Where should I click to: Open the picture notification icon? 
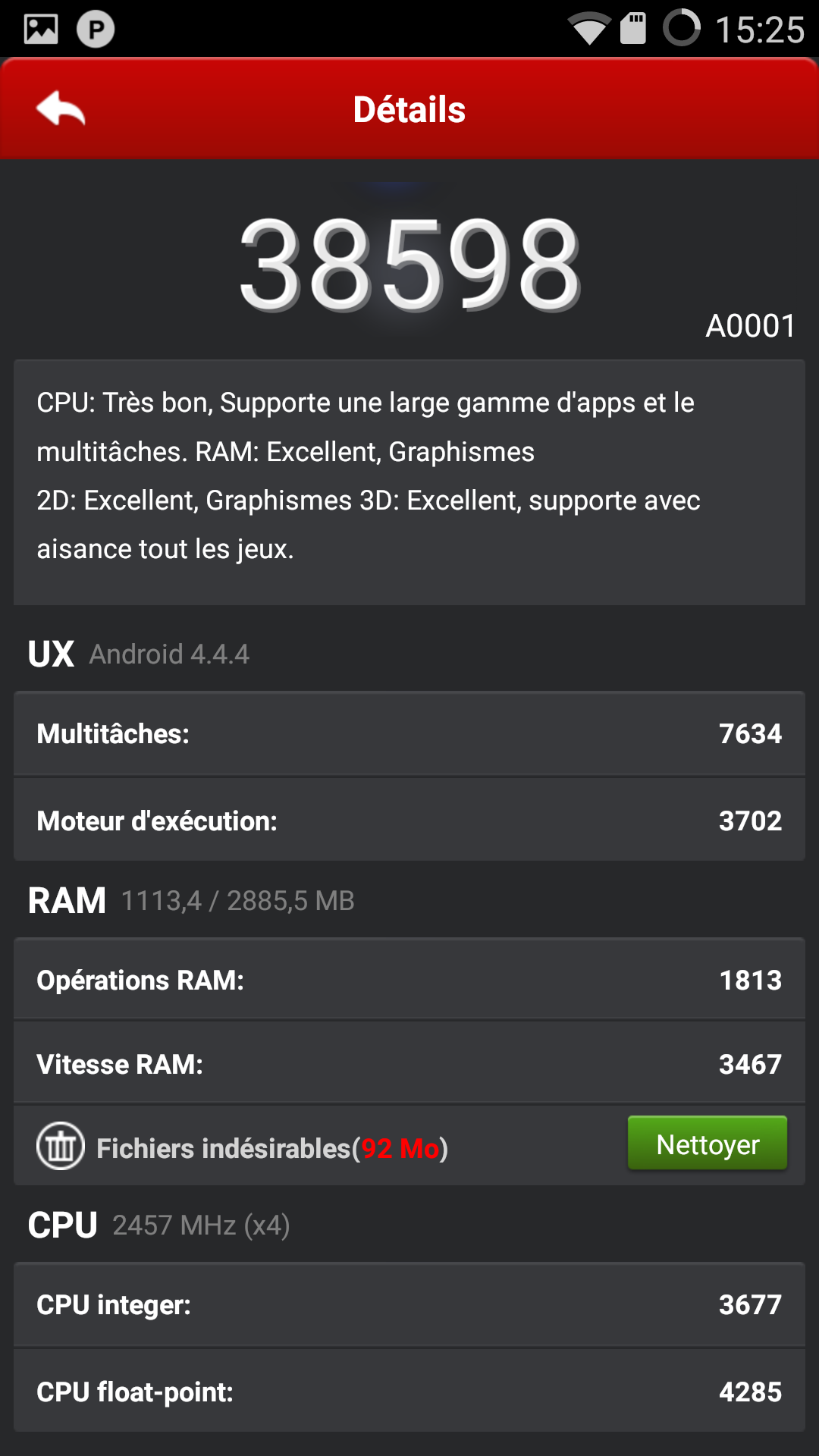(x=41, y=30)
